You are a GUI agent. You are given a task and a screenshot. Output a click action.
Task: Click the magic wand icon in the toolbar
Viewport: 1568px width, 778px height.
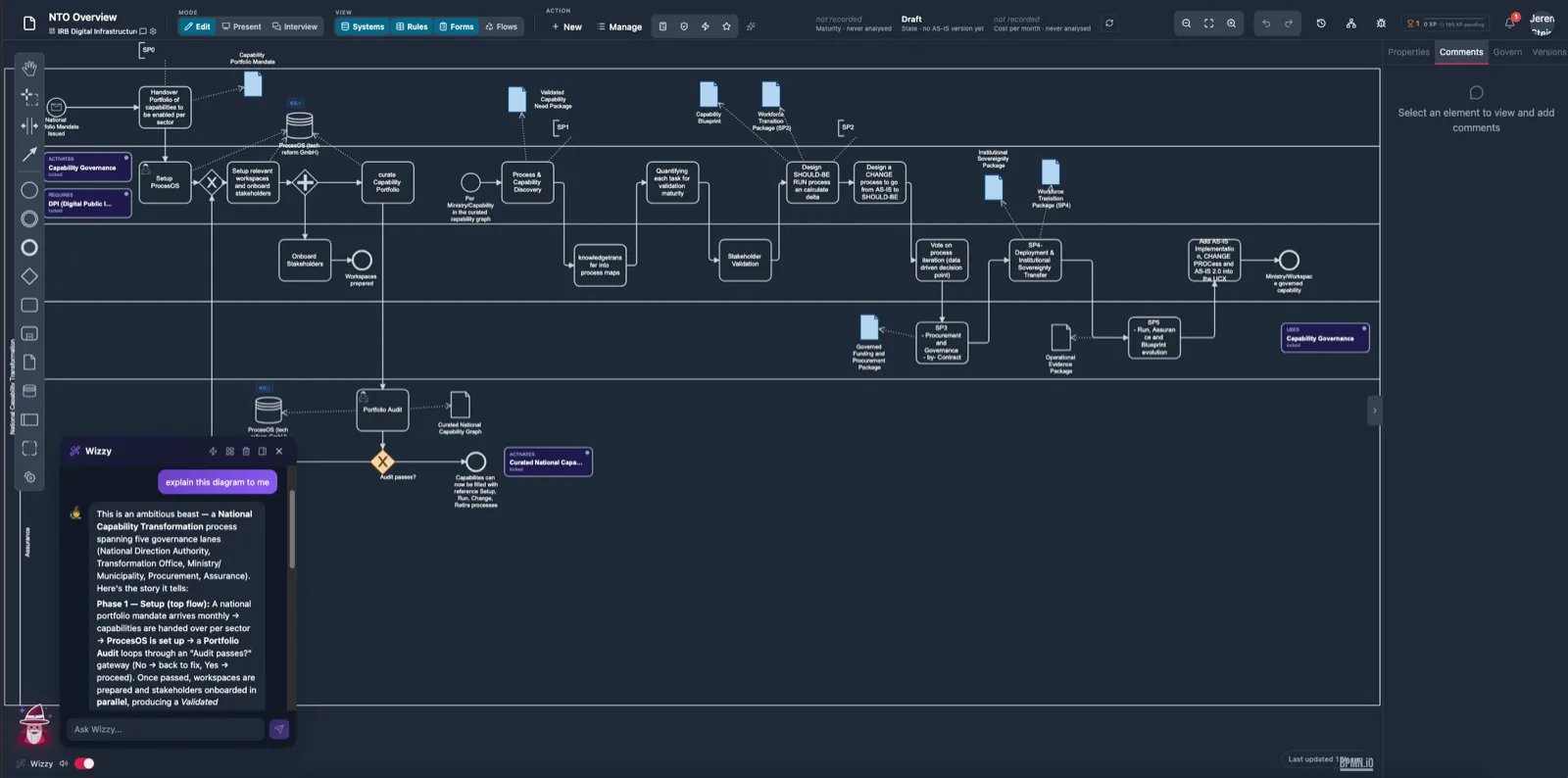point(751,26)
